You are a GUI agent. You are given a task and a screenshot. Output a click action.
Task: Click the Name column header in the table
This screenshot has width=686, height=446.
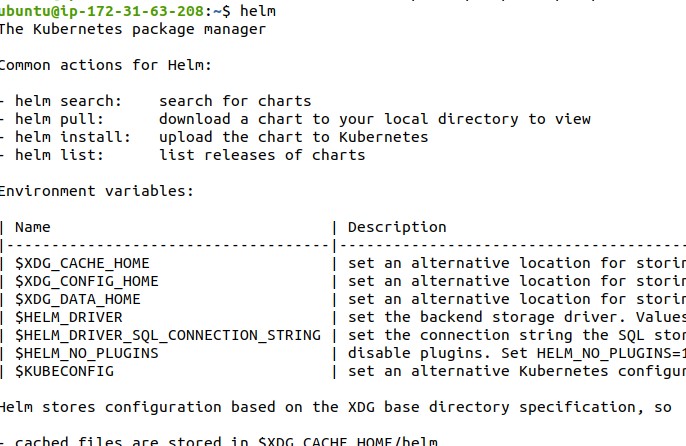(32, 227)
